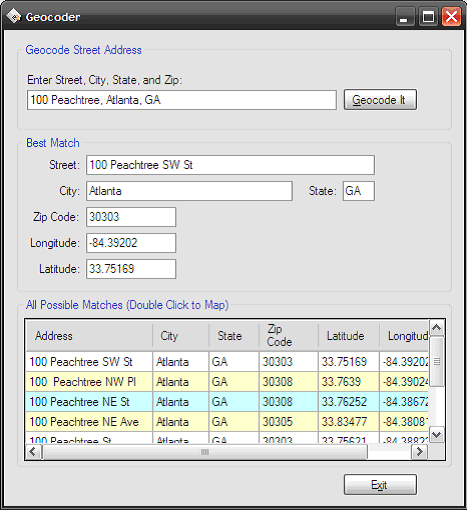This screenshot has height=510, width=467.
Task: Click the vertical scrollbar up arrow
Action: [x=436, y=328]
